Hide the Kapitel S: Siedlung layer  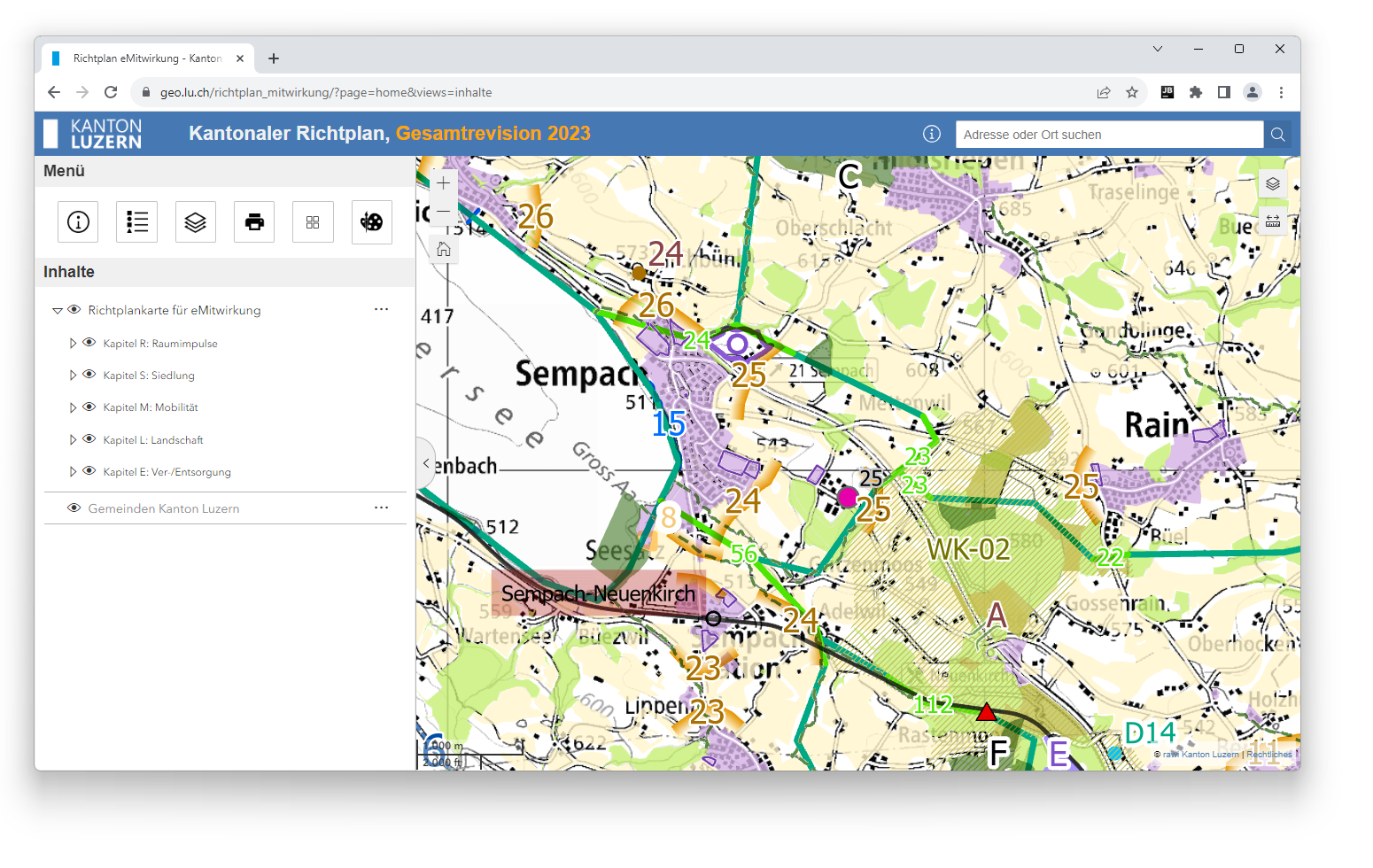(x=89, y=375)
